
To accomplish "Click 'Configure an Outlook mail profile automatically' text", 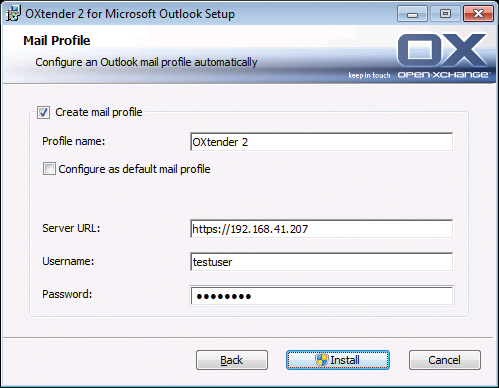I will click(146, 62).
